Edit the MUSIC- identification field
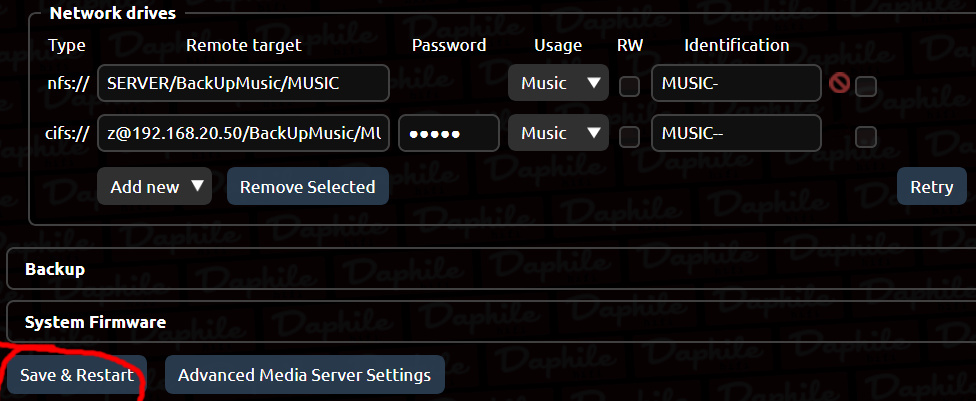The image size is (976, 401). pos(736,84)
